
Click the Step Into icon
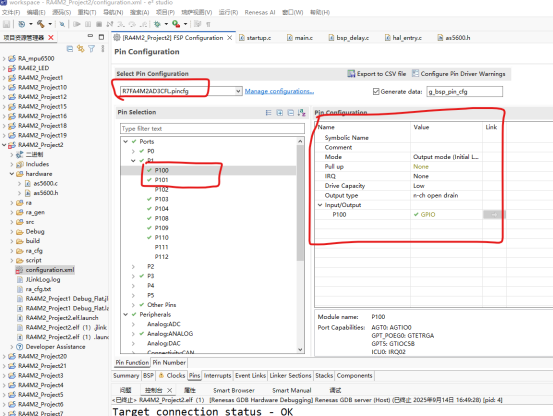(121, 24)
